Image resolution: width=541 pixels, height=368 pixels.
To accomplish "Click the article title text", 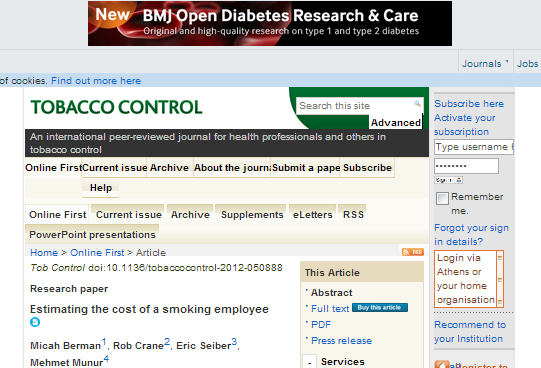I will (149, 309).
